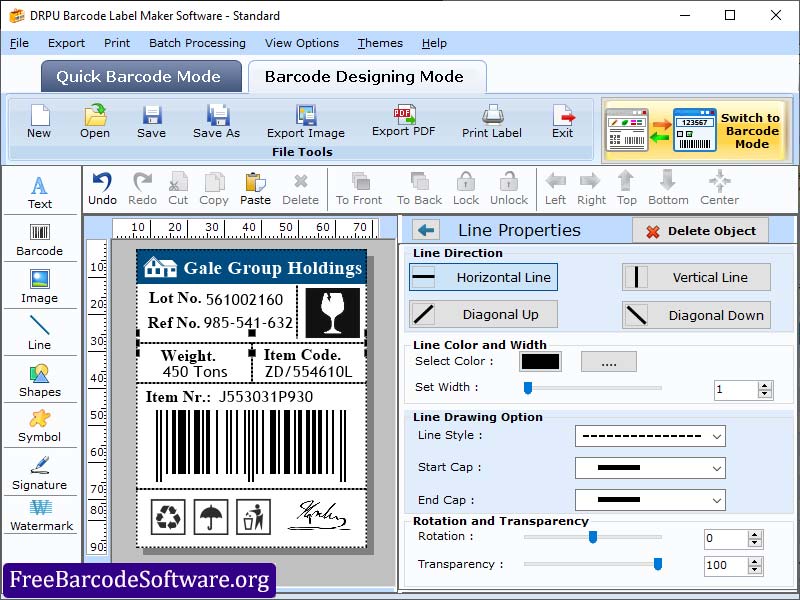Select the Signature tool
The height and width of the screenshot is (600, 800).
tap(40, 472)
